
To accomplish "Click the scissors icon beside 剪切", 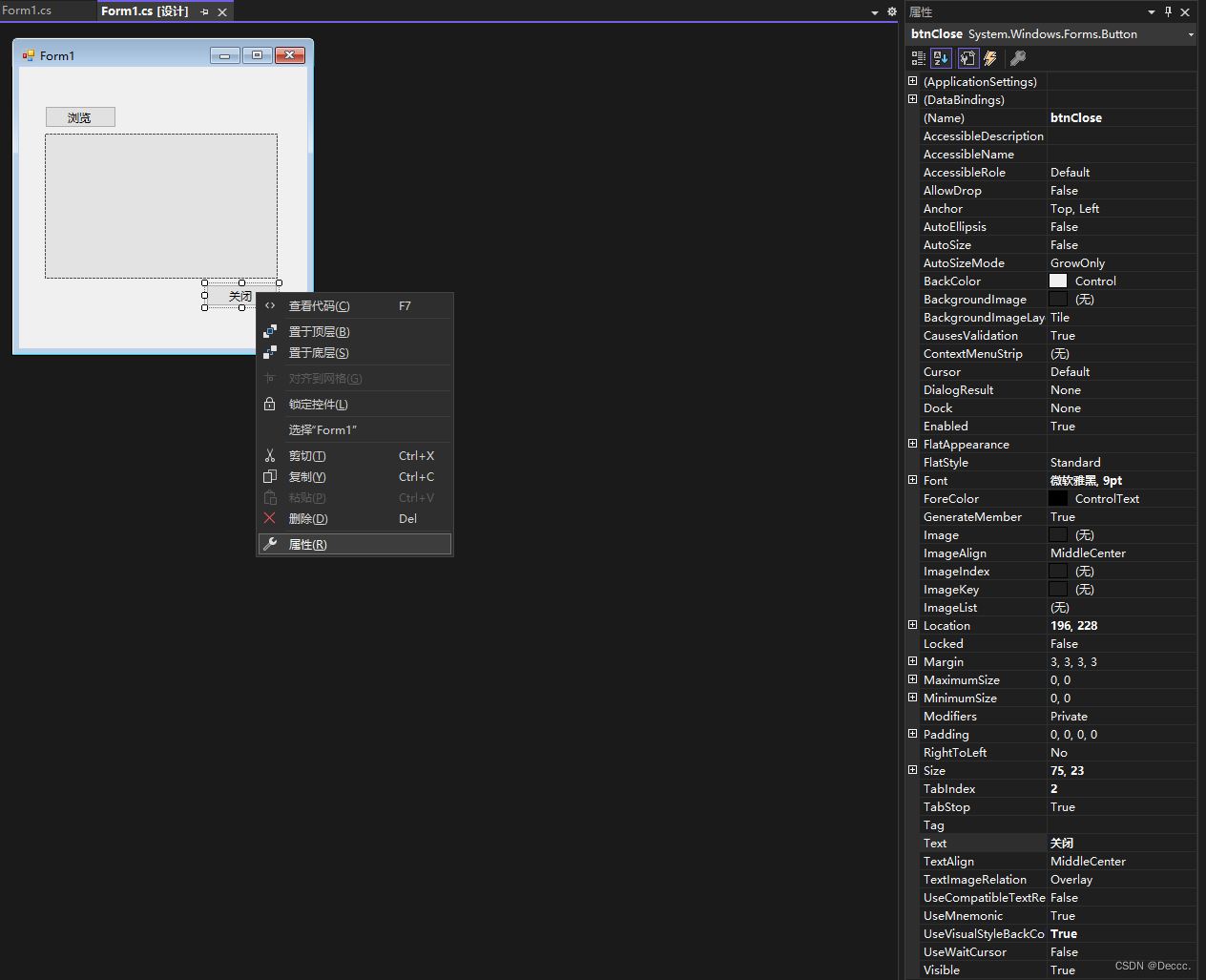I will pos(270,455).
